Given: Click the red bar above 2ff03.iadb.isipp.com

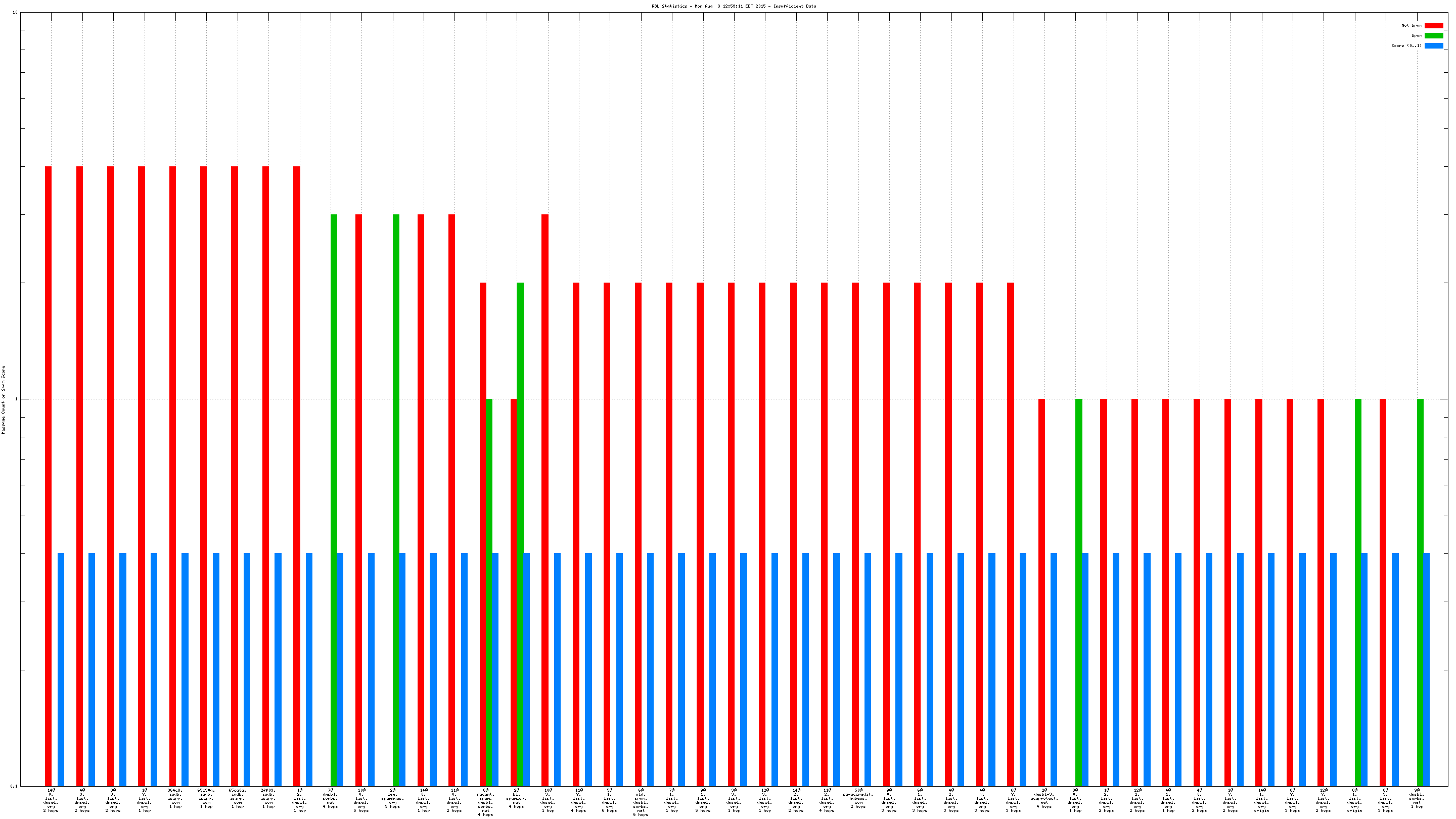Looking at the screenshot, I should pos(265,475).
